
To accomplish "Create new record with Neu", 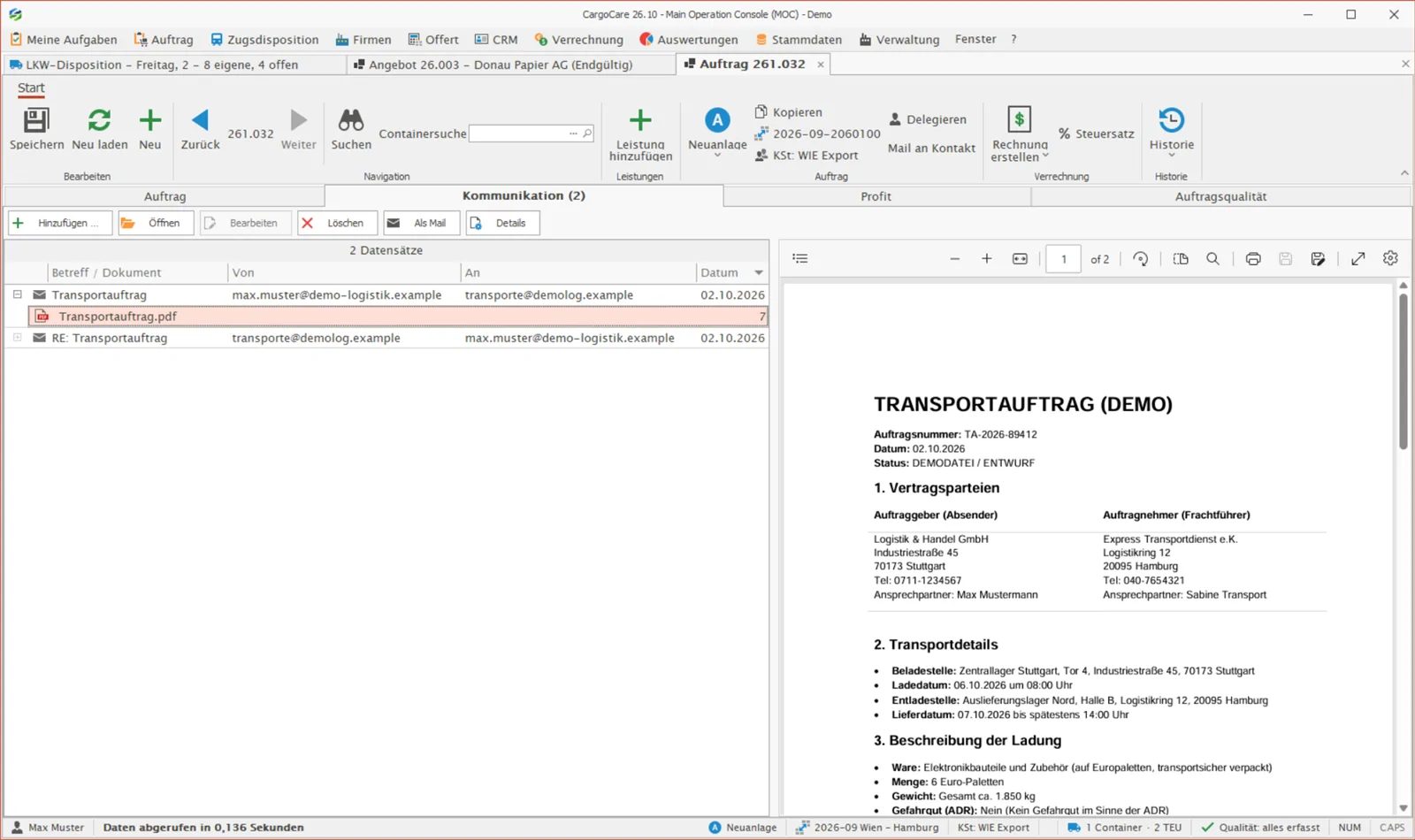I will pyautogui.click(x=150, y=129).
